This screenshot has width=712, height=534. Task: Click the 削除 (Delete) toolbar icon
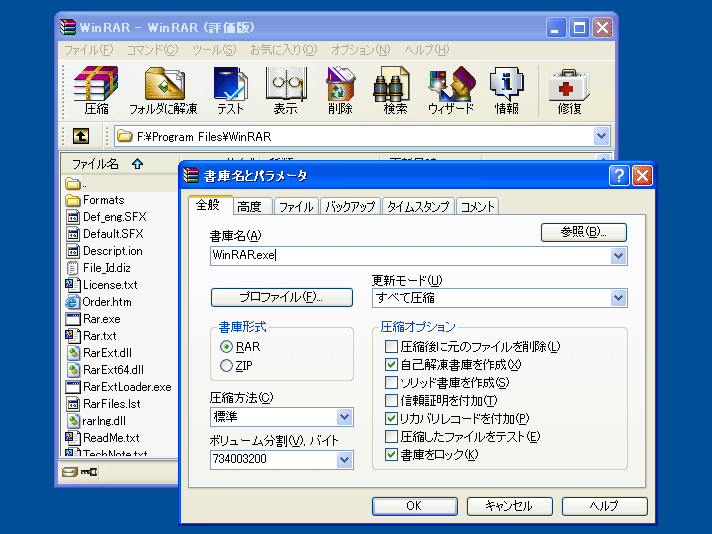coord(340,84)
